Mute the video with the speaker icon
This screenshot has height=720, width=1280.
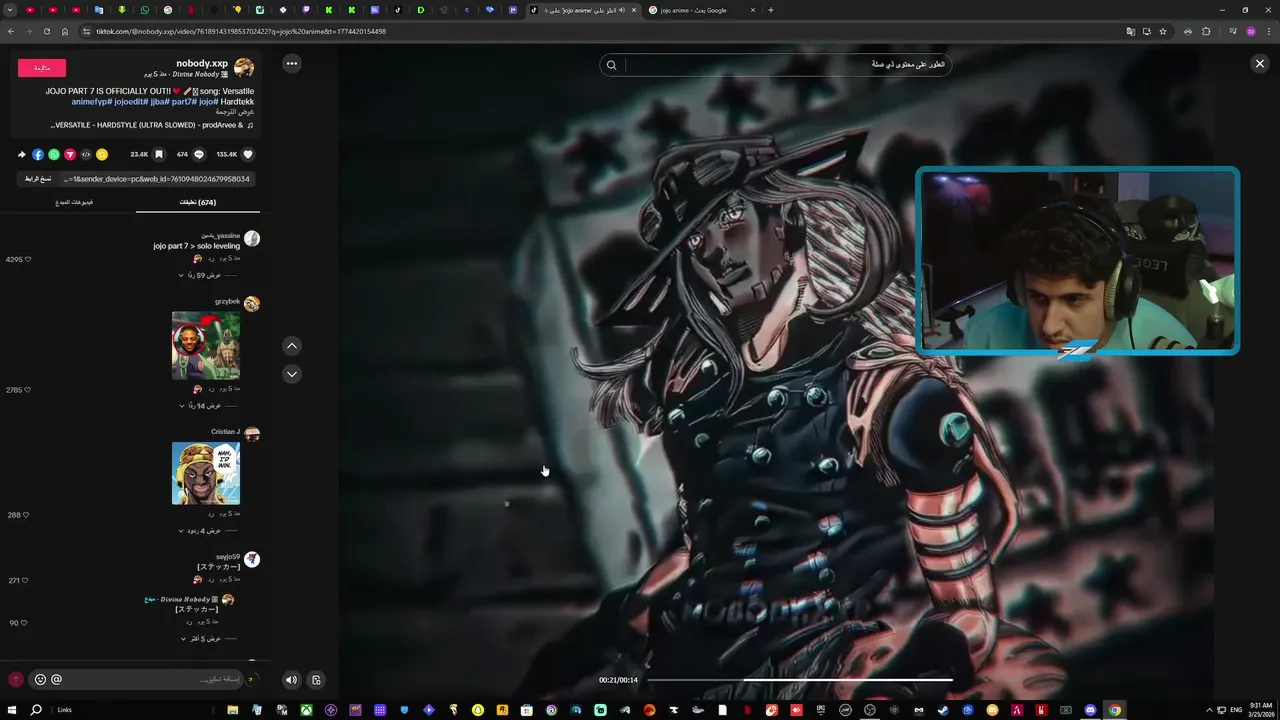(291, 680)
